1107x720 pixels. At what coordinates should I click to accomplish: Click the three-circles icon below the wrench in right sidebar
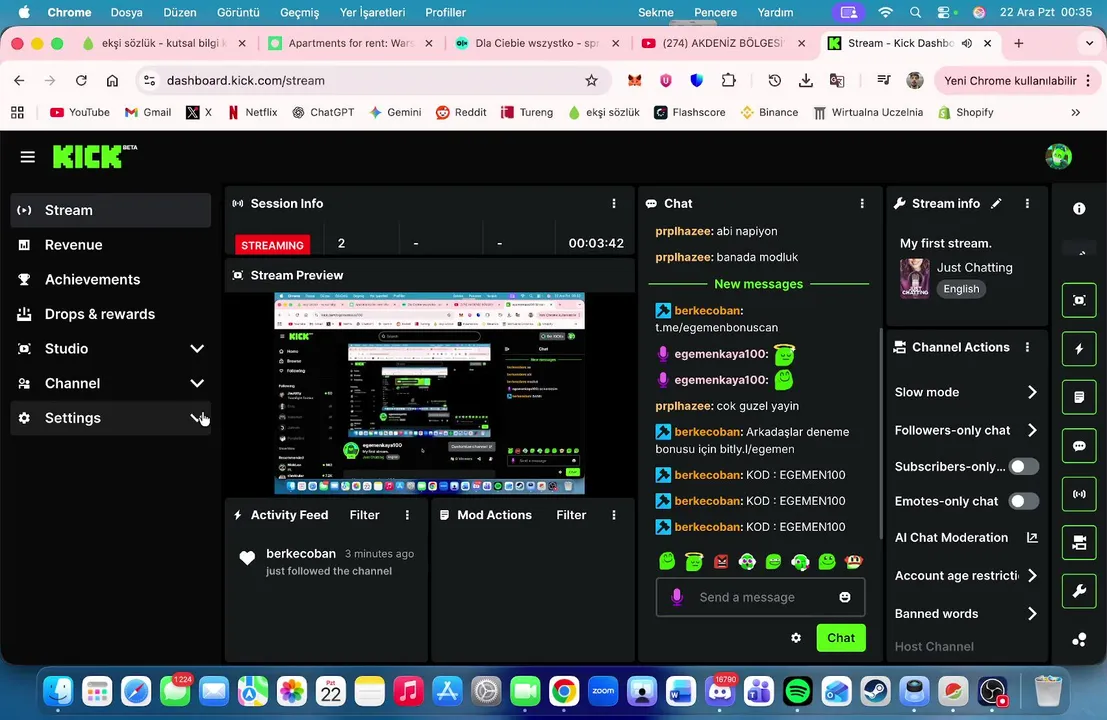click(1079, 640)
